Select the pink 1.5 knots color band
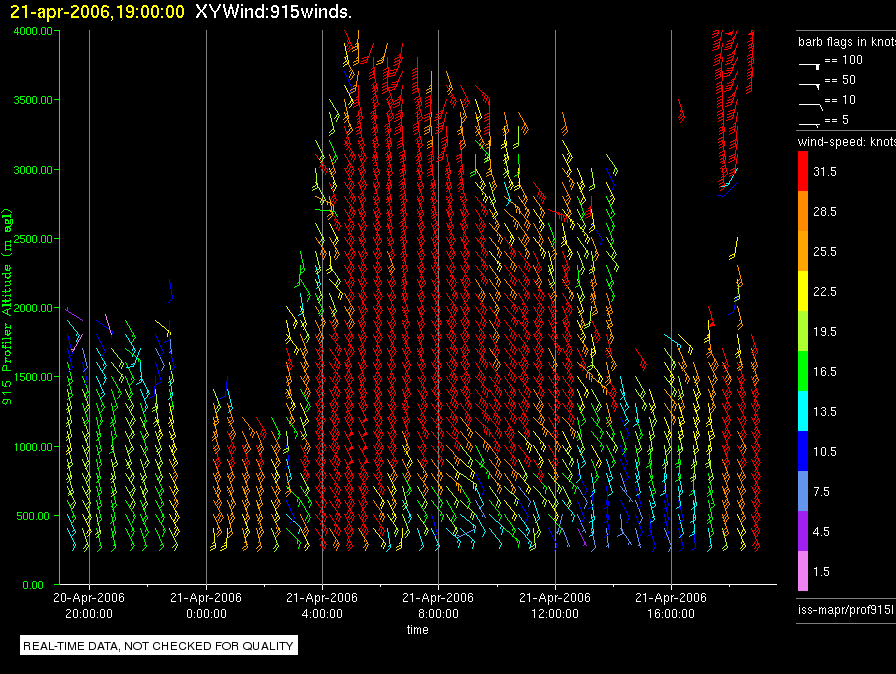The image size is (896, 674). pyautogui.click(x=802, y=571)
